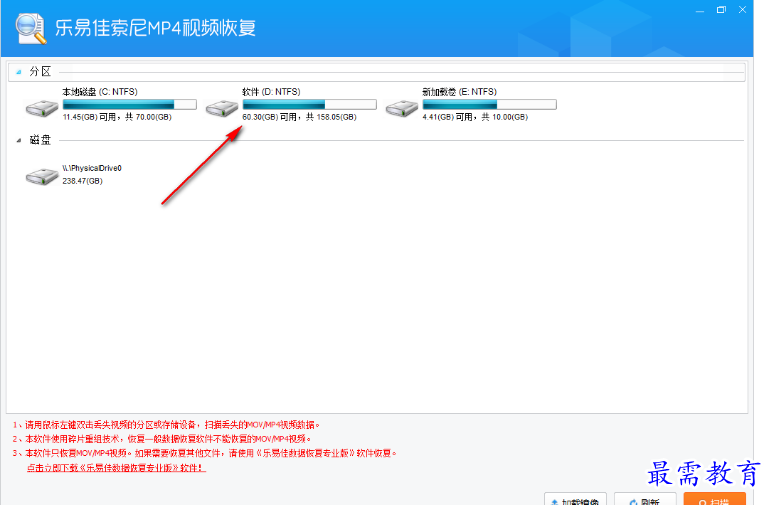The height and width of the screenshot is (505, 769).
Task: Select the C: local disk drive icon
Action: (x=42, y=108)
